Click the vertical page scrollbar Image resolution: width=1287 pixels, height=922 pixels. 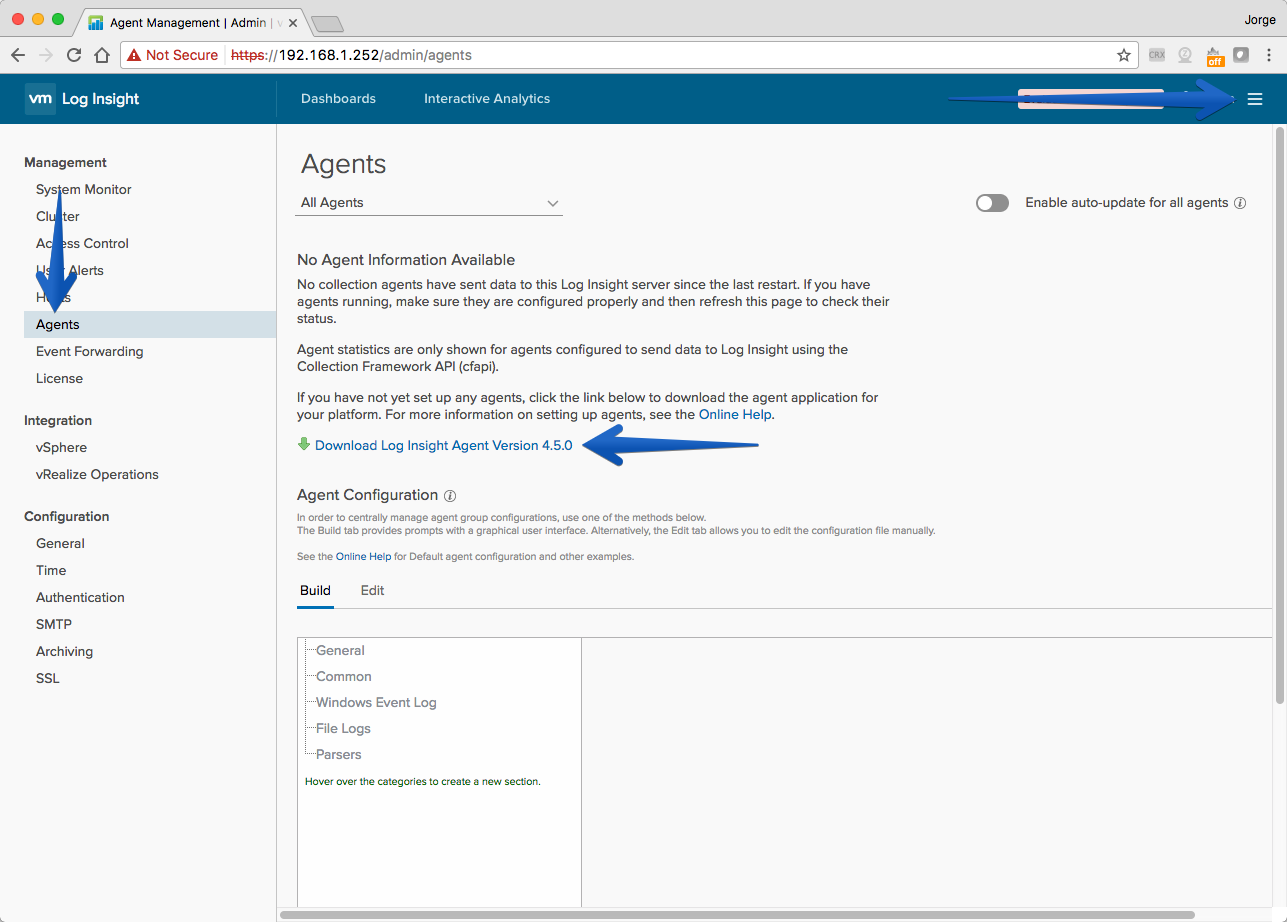click(1279, 415)
